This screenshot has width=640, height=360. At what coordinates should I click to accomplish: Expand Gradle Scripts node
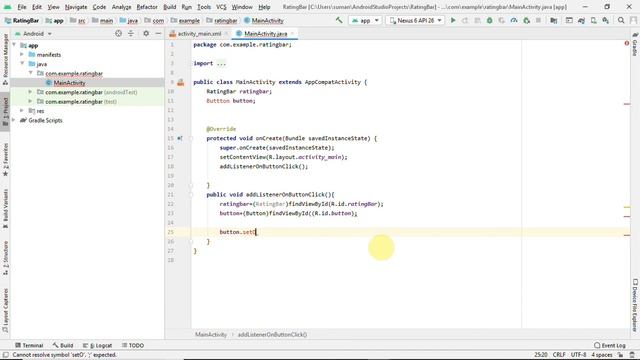[14, 120]
